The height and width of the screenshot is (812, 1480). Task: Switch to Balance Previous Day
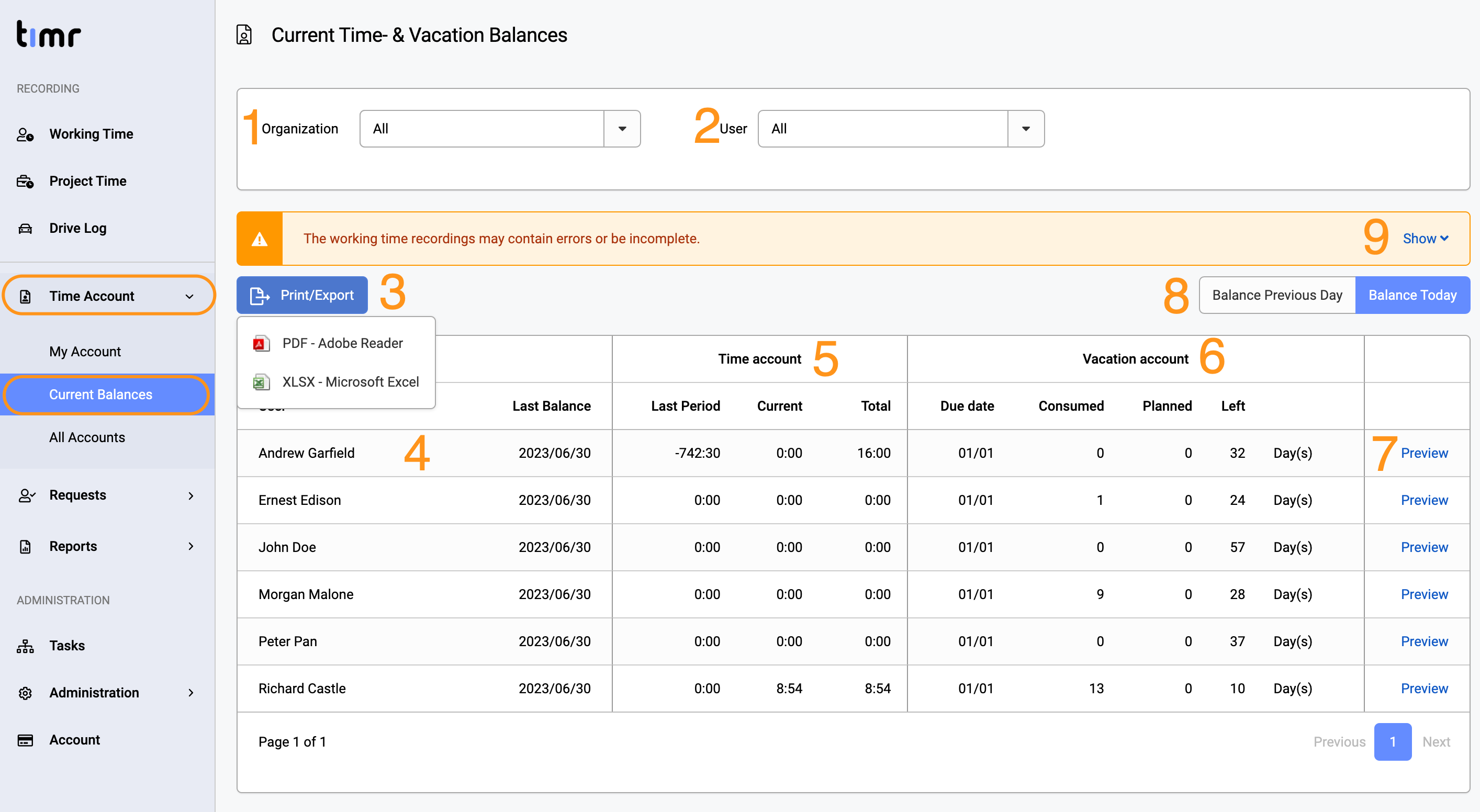point(1277,296)
